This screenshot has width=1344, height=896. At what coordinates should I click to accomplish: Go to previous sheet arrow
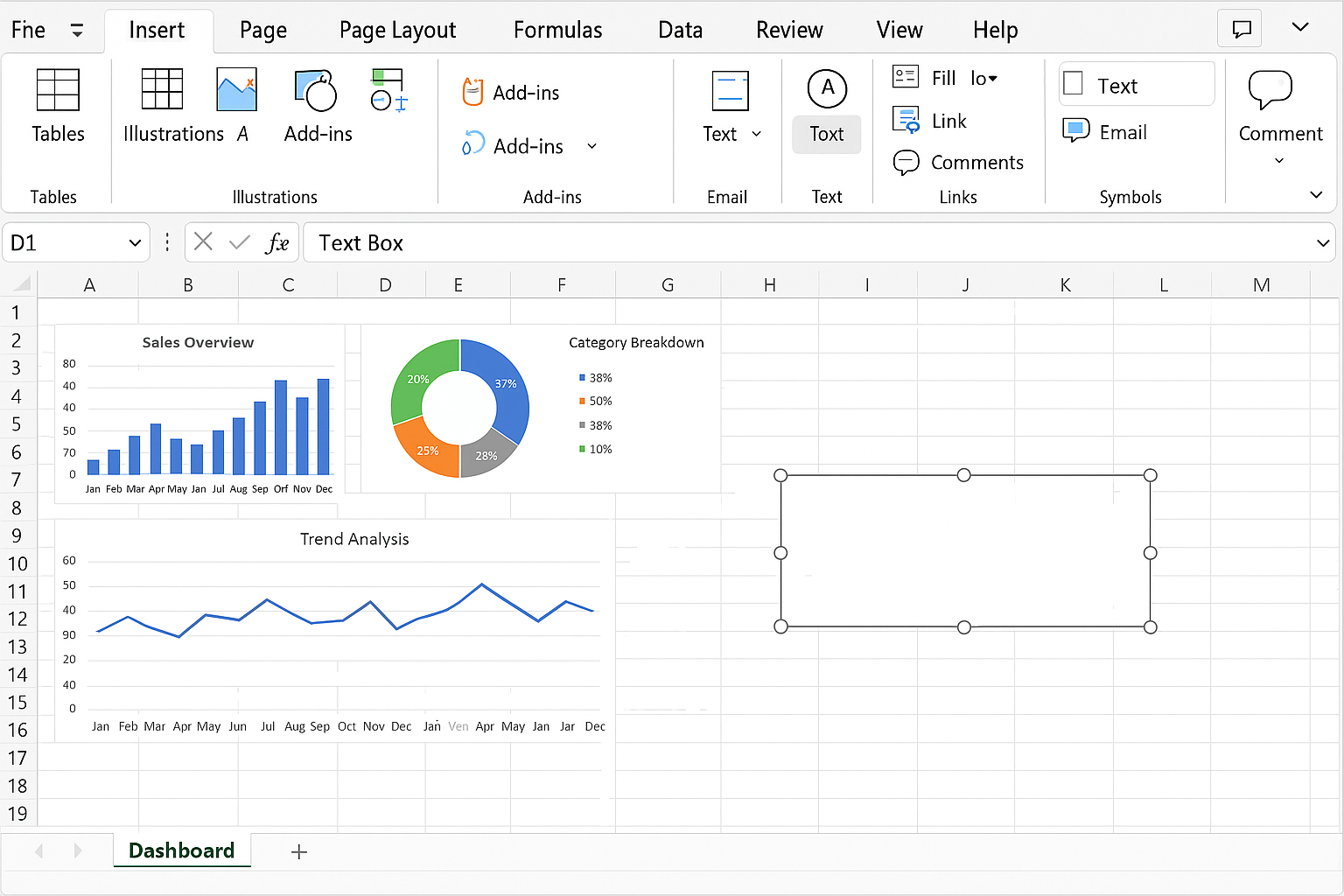coord(38,850)
